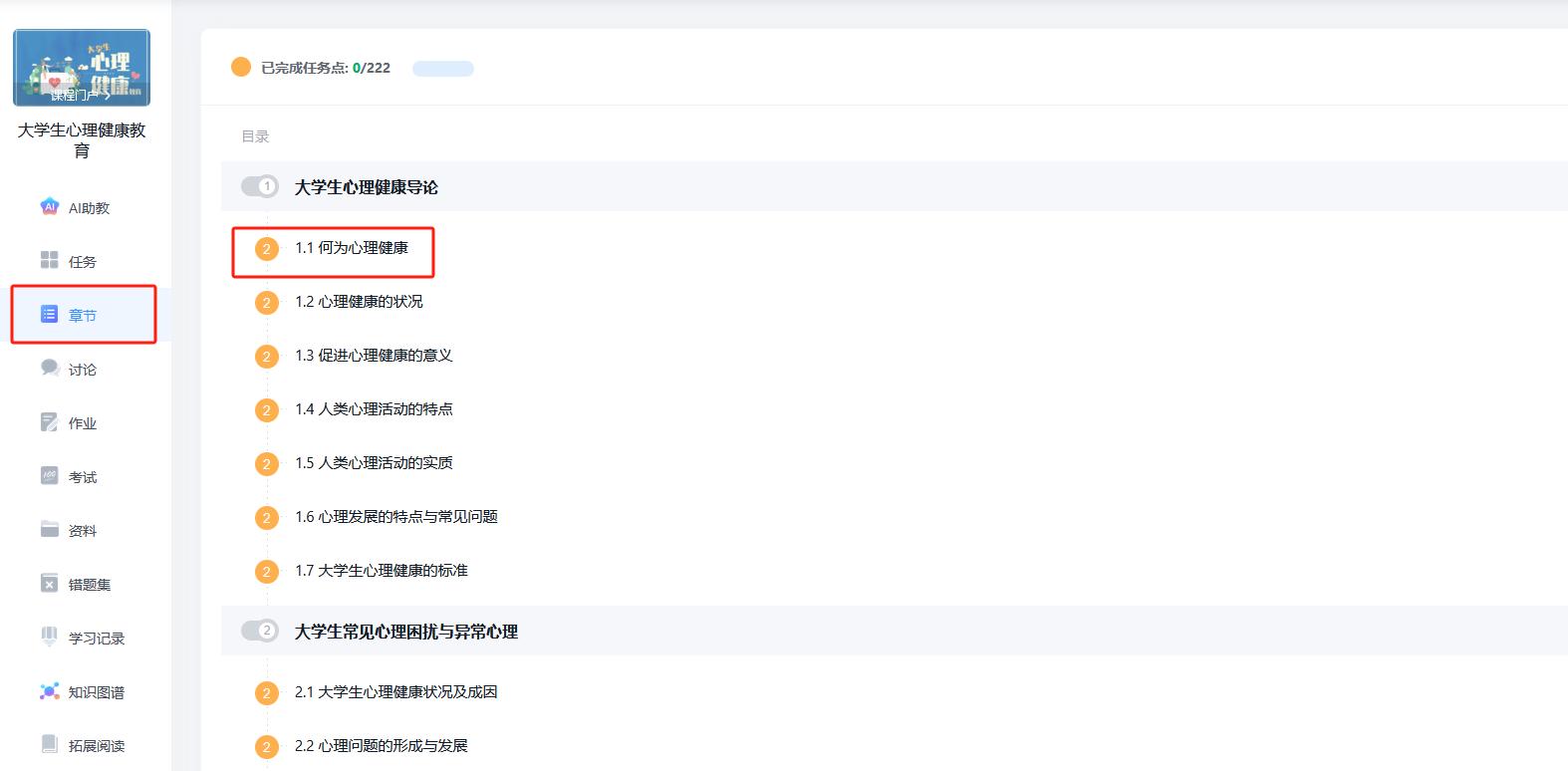Collapse chapter 1 大学生心理健康导论
The image size is (1568, 771).
tap(366, 187)
